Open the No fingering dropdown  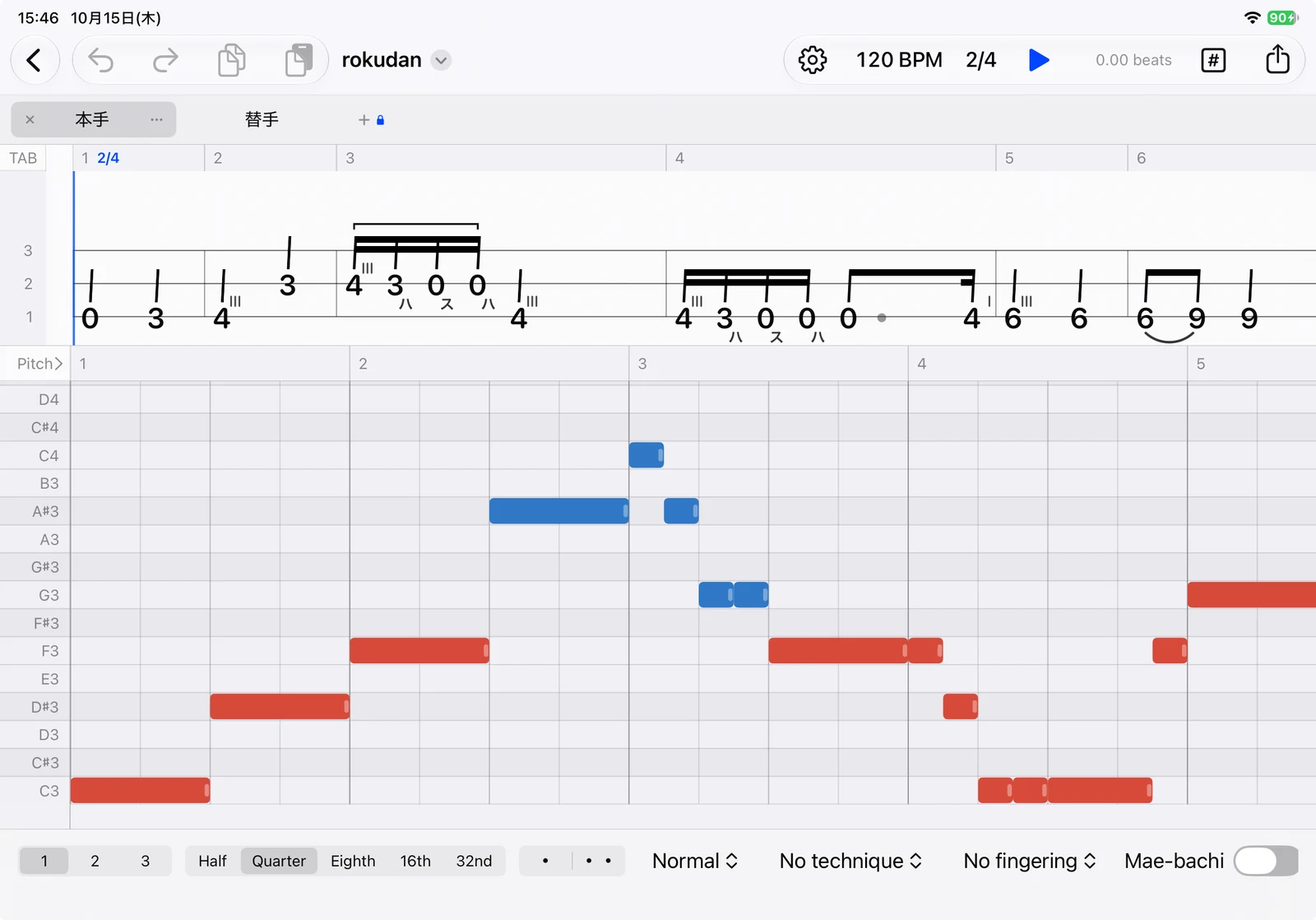point(1030,861)
